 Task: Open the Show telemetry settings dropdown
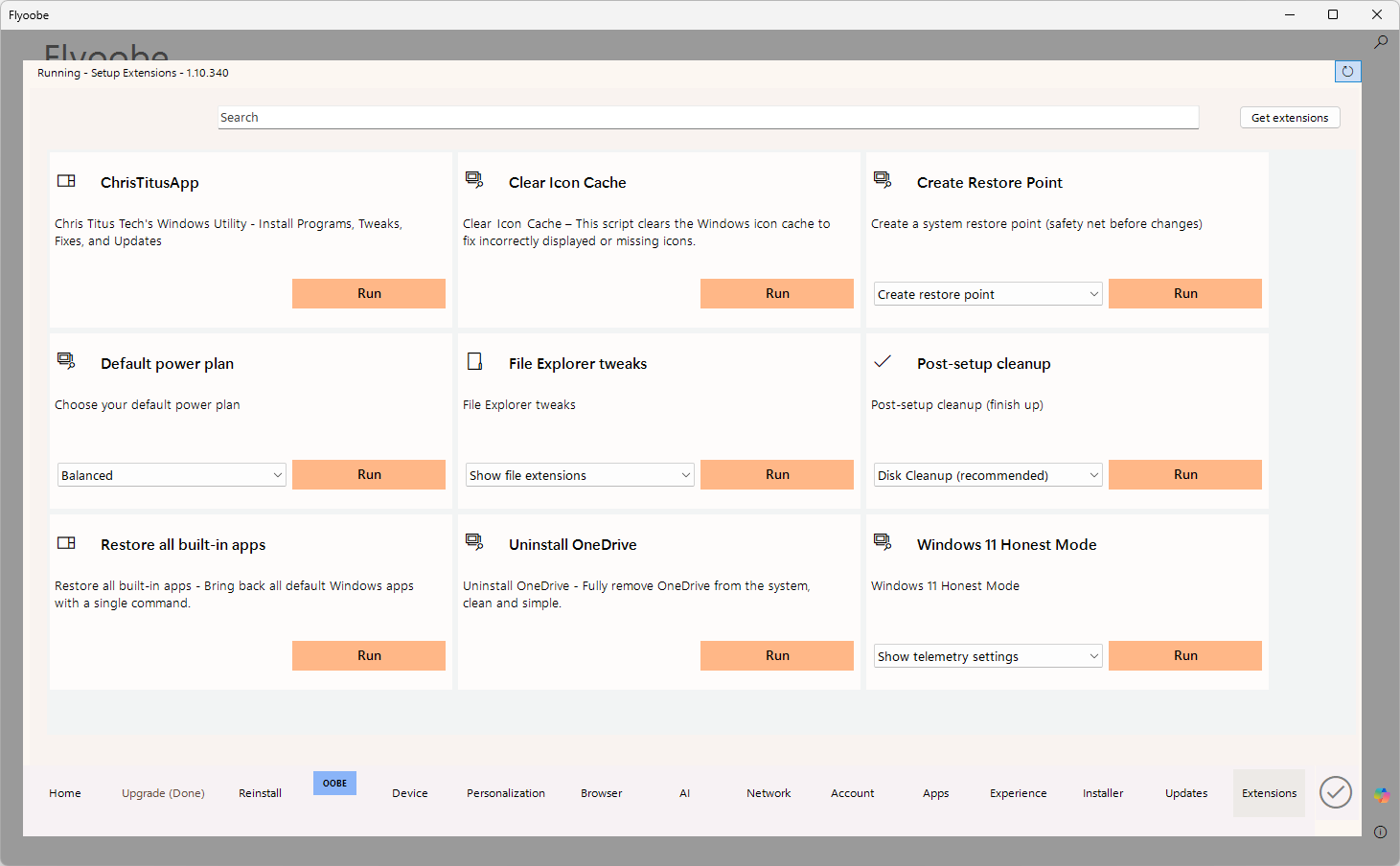(988, 656)
